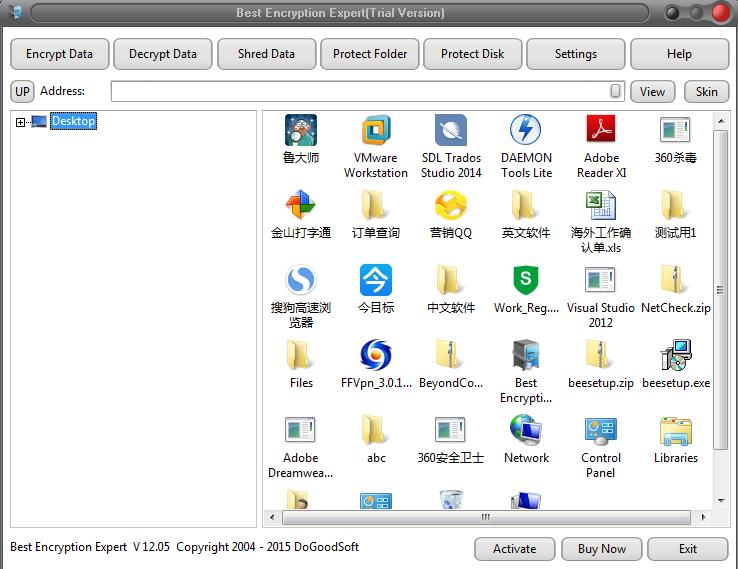Go UP one directory level
The width and height of the screenshot is (738, 569).
coord(22,91)
